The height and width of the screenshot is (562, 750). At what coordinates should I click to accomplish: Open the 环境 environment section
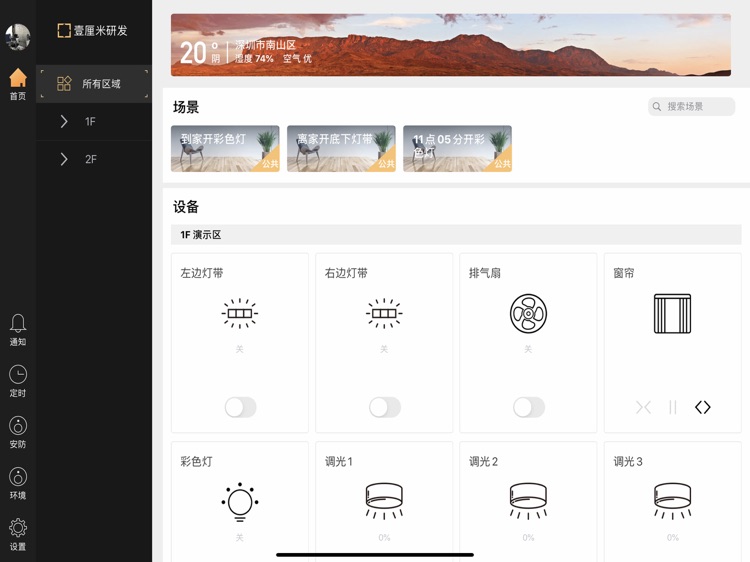(18, 484)
